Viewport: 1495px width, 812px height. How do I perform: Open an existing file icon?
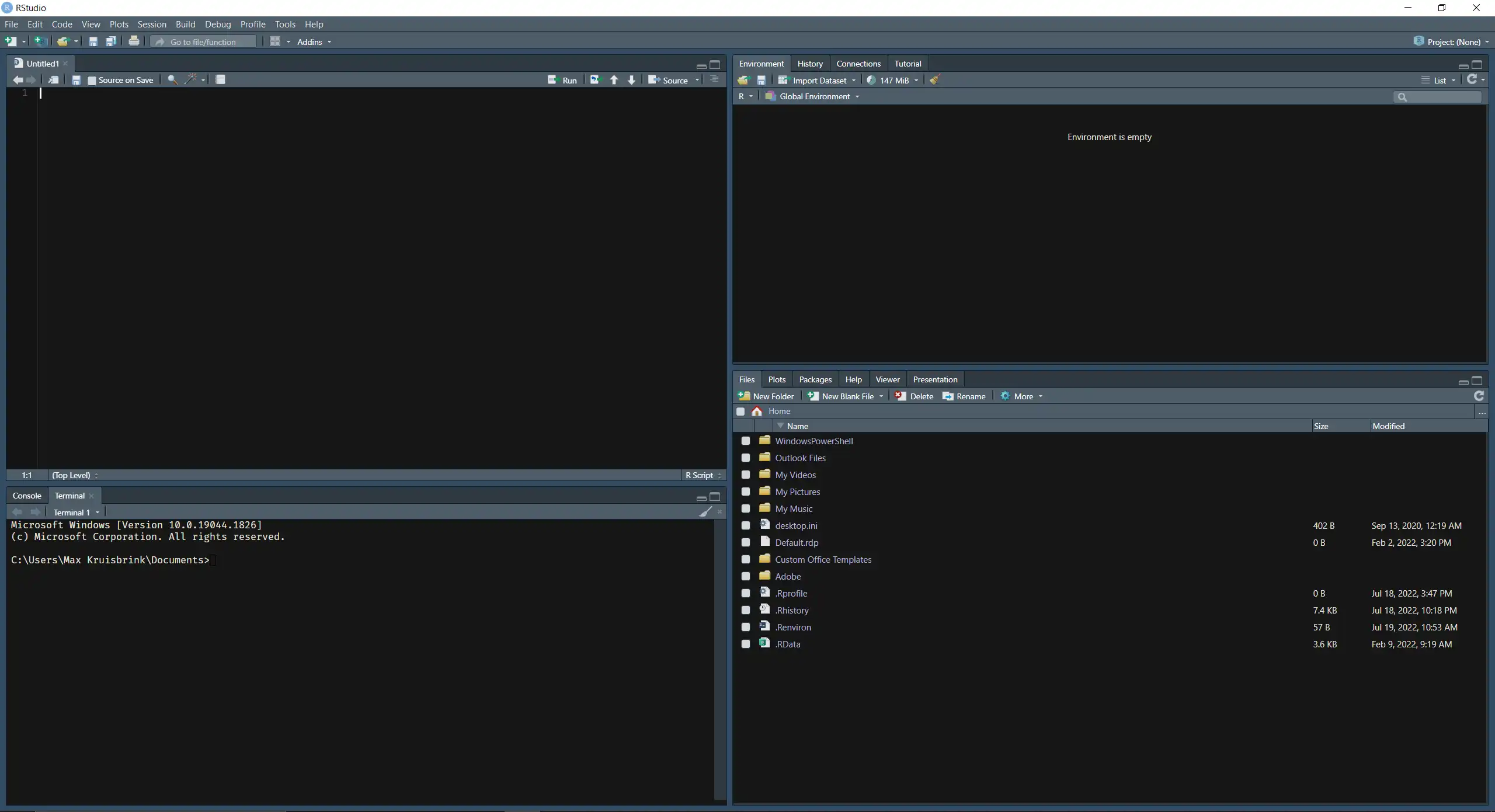click(x=63, y=41)
